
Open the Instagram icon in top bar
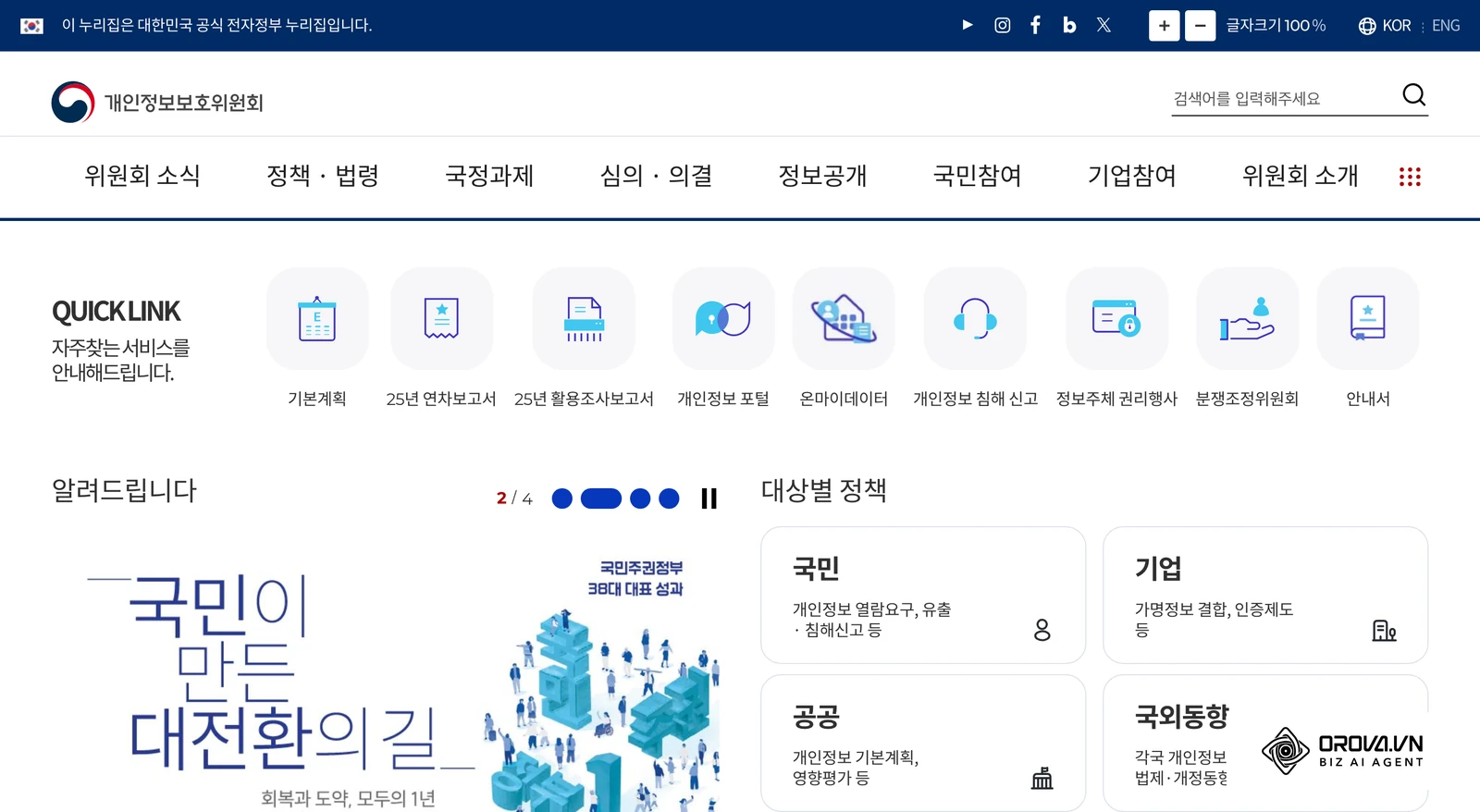(x=1002, y=25)
